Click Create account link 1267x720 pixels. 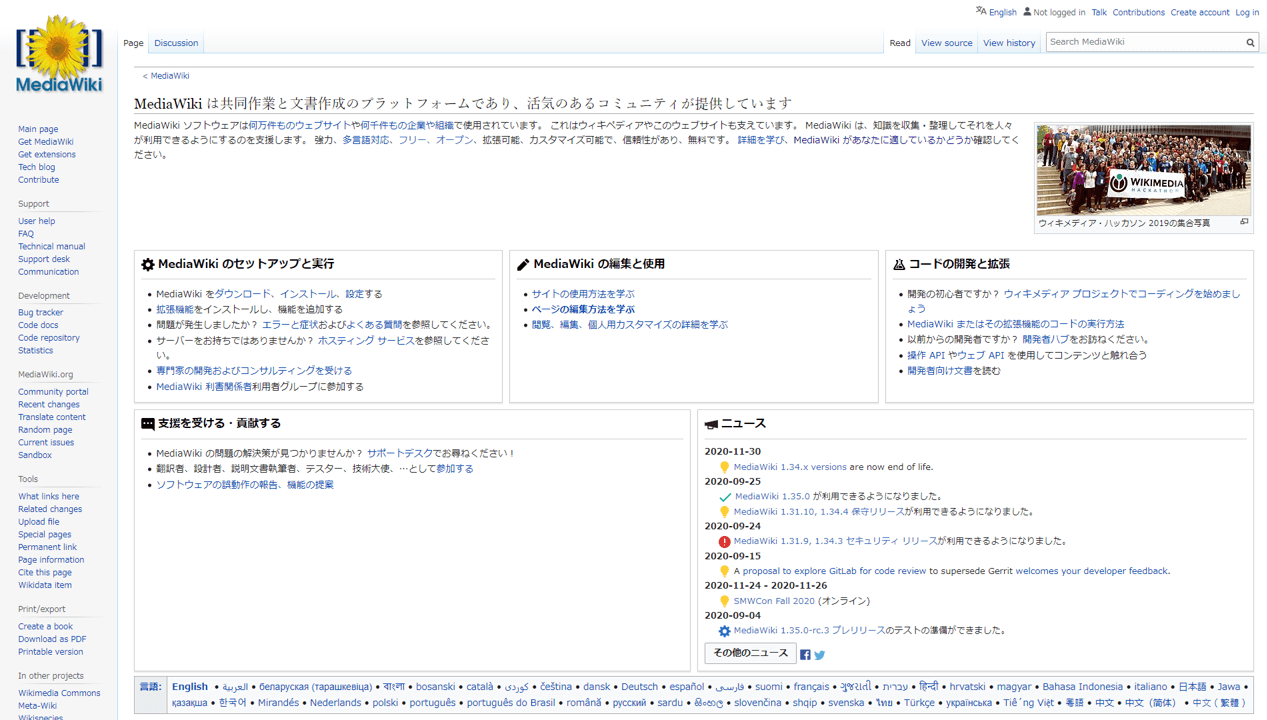1199,12
